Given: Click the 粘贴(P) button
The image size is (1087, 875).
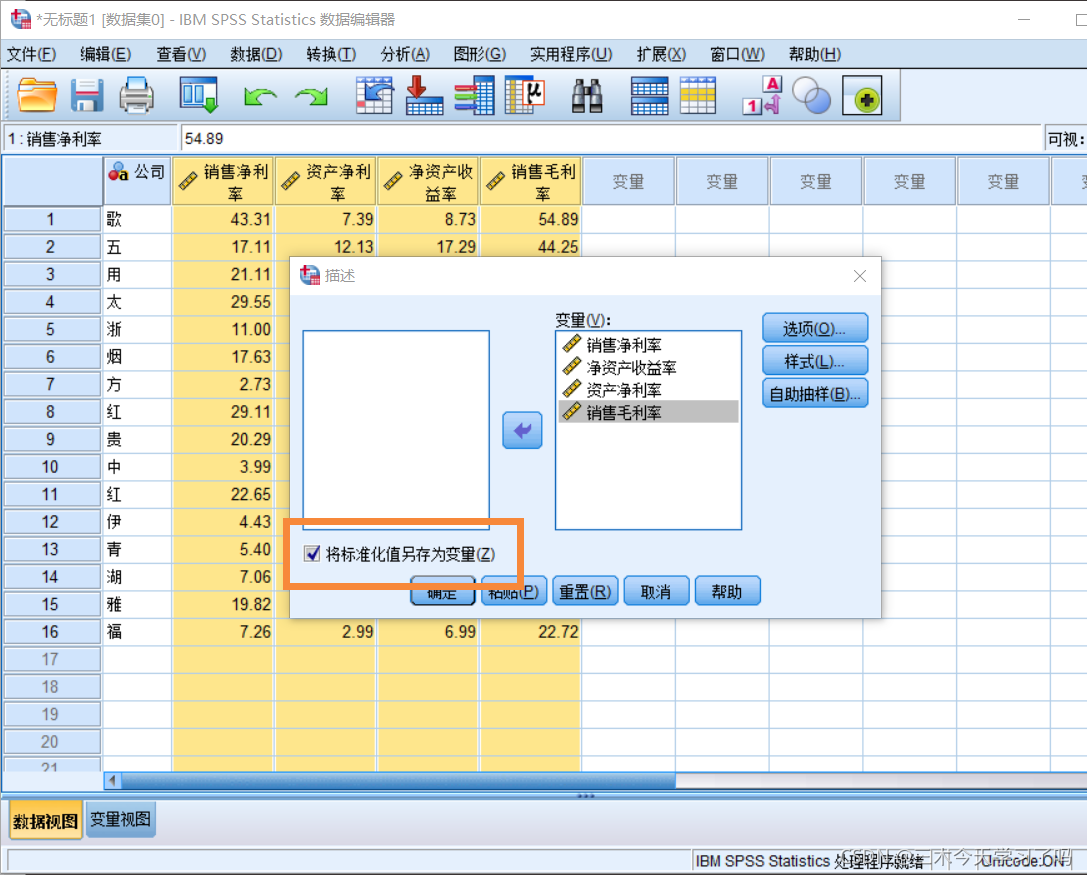Looking at the screenshot, I should [x=514, y=591].
